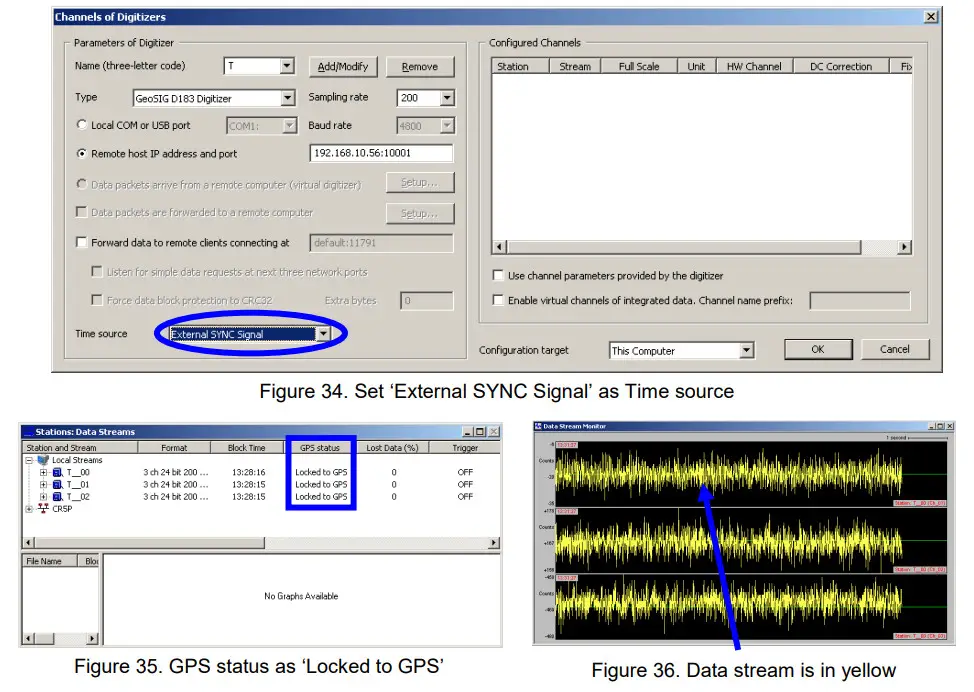Check 'Enable virtual channels of integrated data'
This screenshot has height=692, width=974.
click(x=497, y=300)
